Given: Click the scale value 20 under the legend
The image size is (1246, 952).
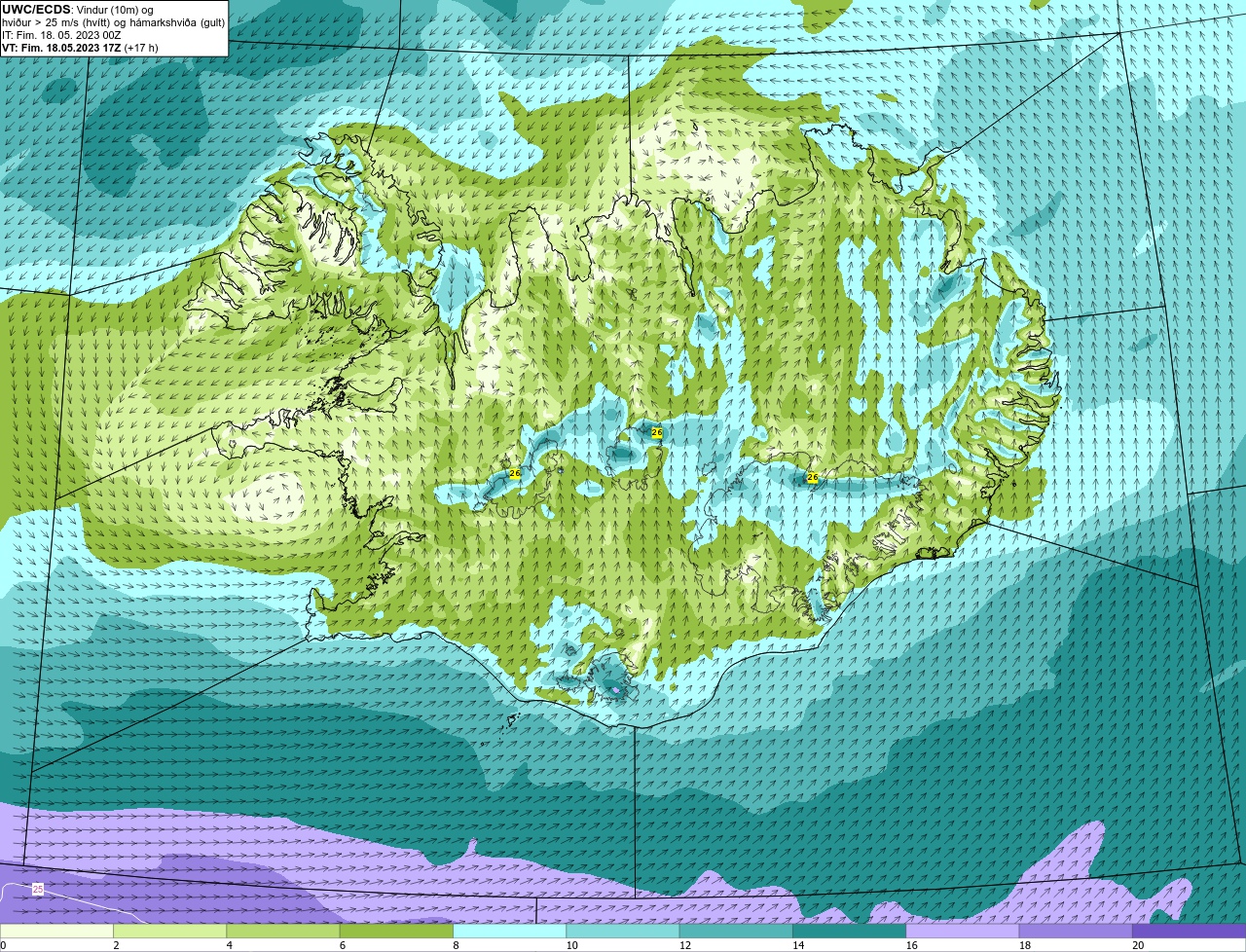Looking at the screenshot, I should click(x=1138, y=945).
